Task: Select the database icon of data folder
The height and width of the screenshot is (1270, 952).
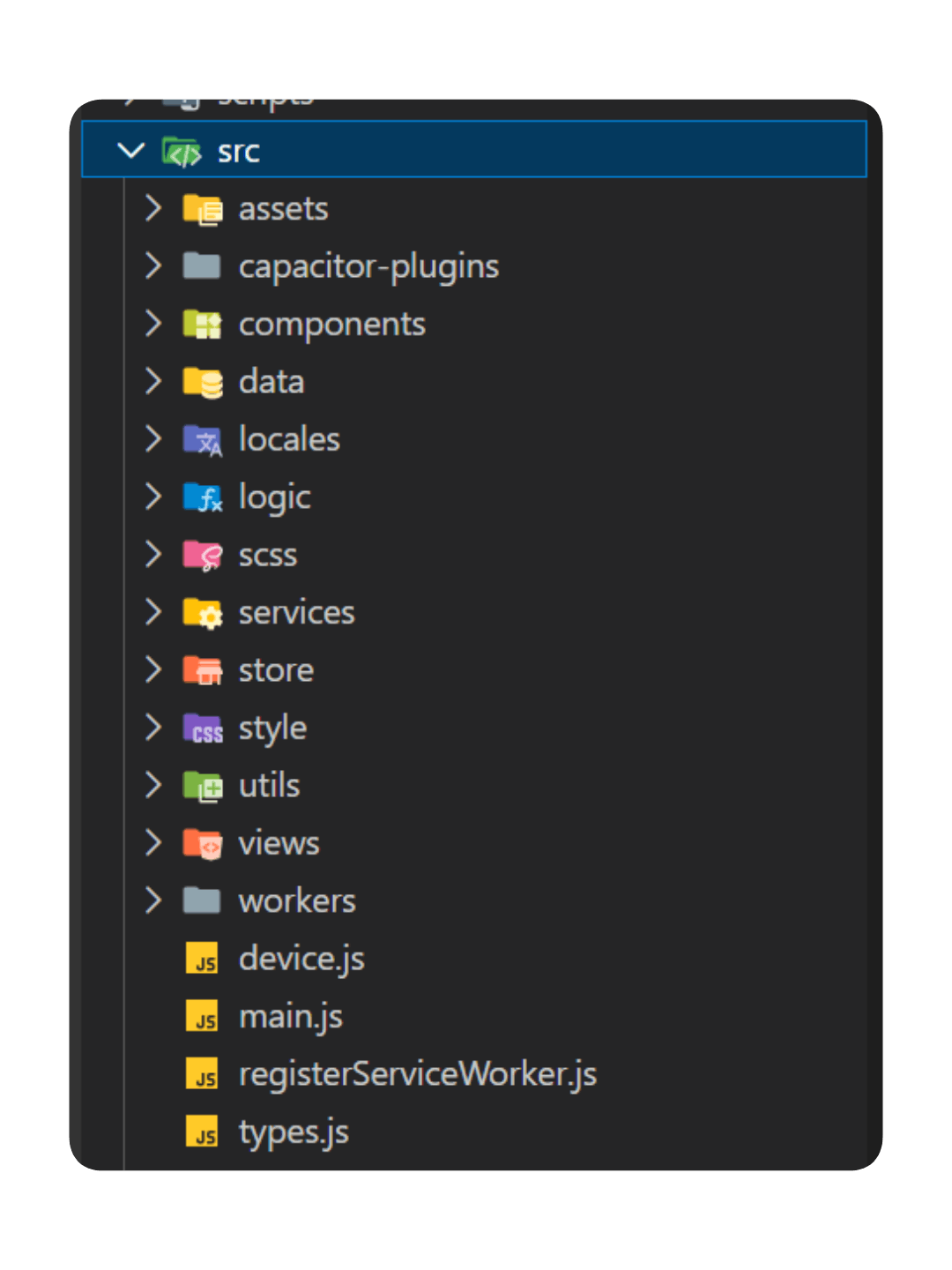Action: tap(203, 382)
